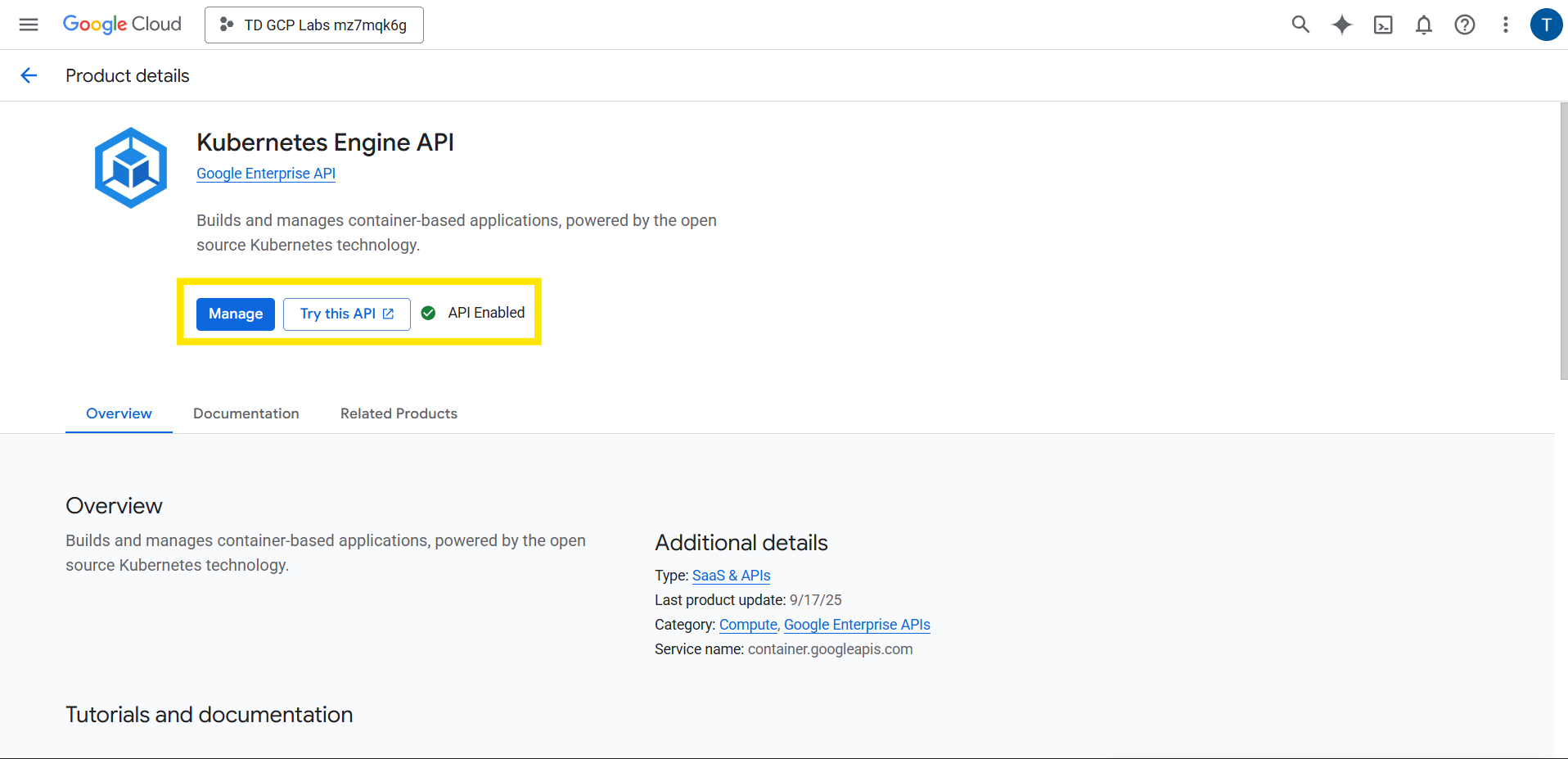
Task: Click the user account avatar
Action: (x=1545, y=25)
